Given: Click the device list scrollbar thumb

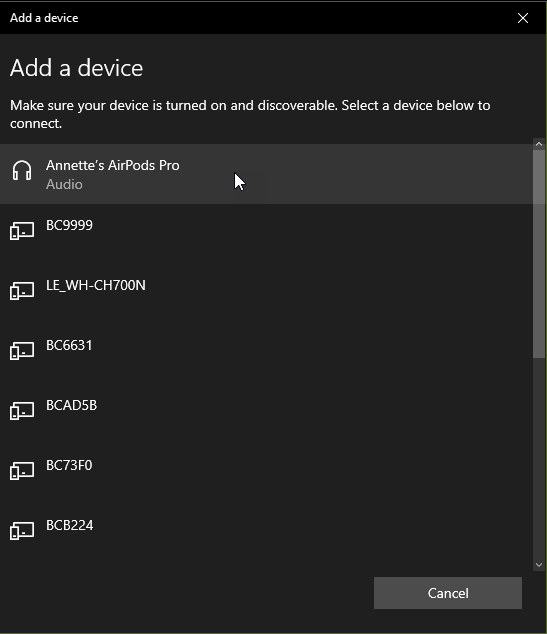Looking at the screenshot, I should coord(539,254).
